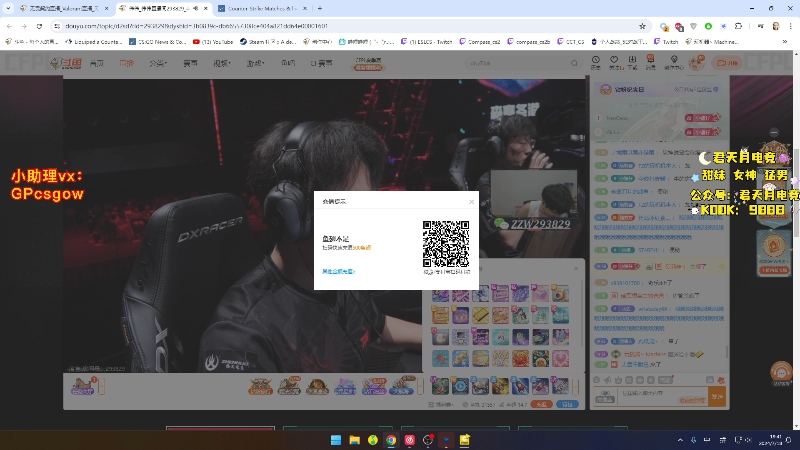Click the second ranked user's follow button
Screen dimensions: 800x450
(702, 132)
